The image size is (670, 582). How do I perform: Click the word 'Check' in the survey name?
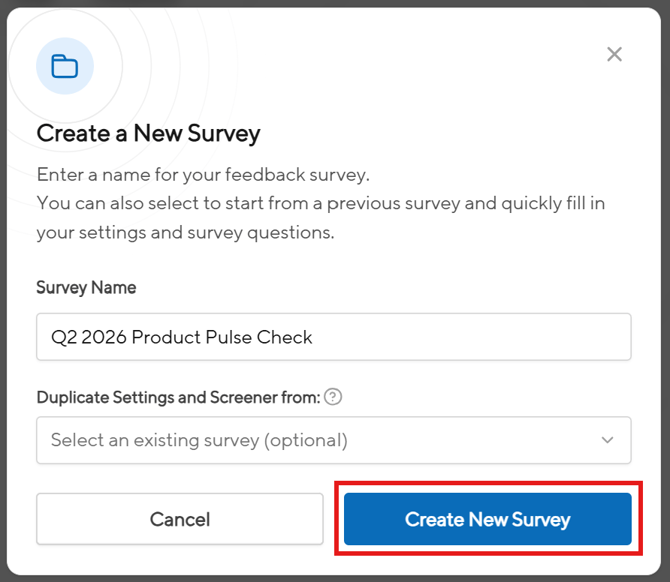pyautogui.click(x=285, y=337)
